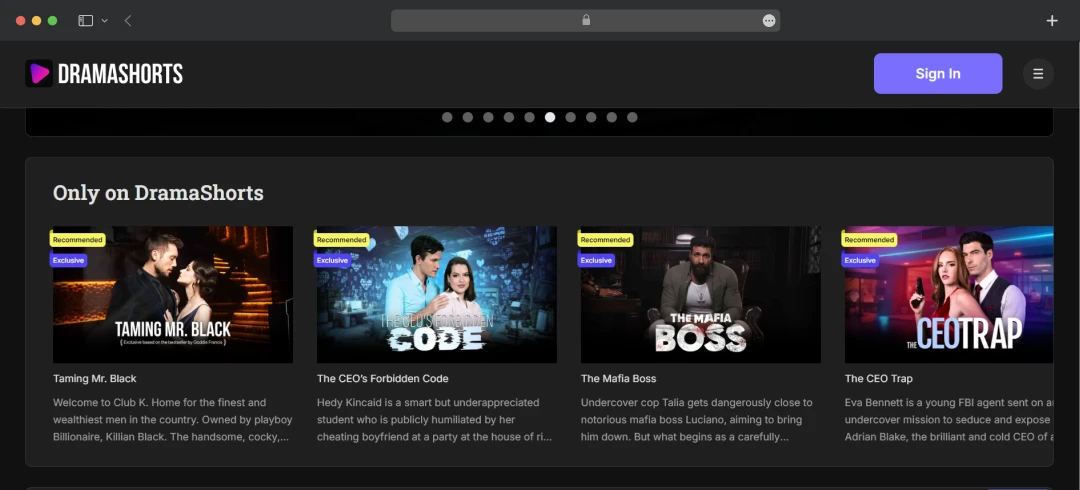
Task: Click the 'Undercover cop Talia' description text
Action: pos(697,419)
